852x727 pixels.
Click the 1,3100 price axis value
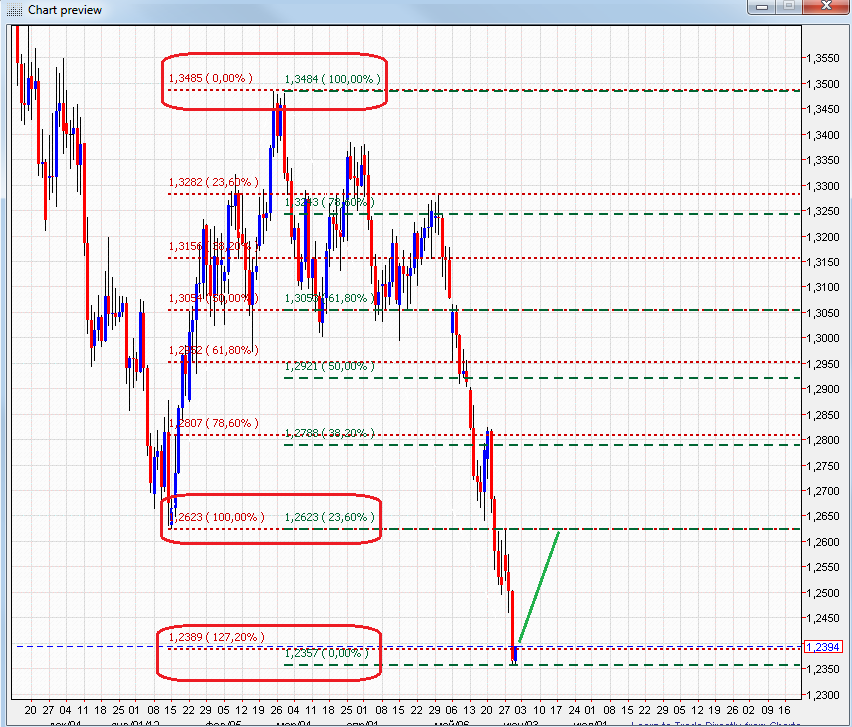point(823,287)
